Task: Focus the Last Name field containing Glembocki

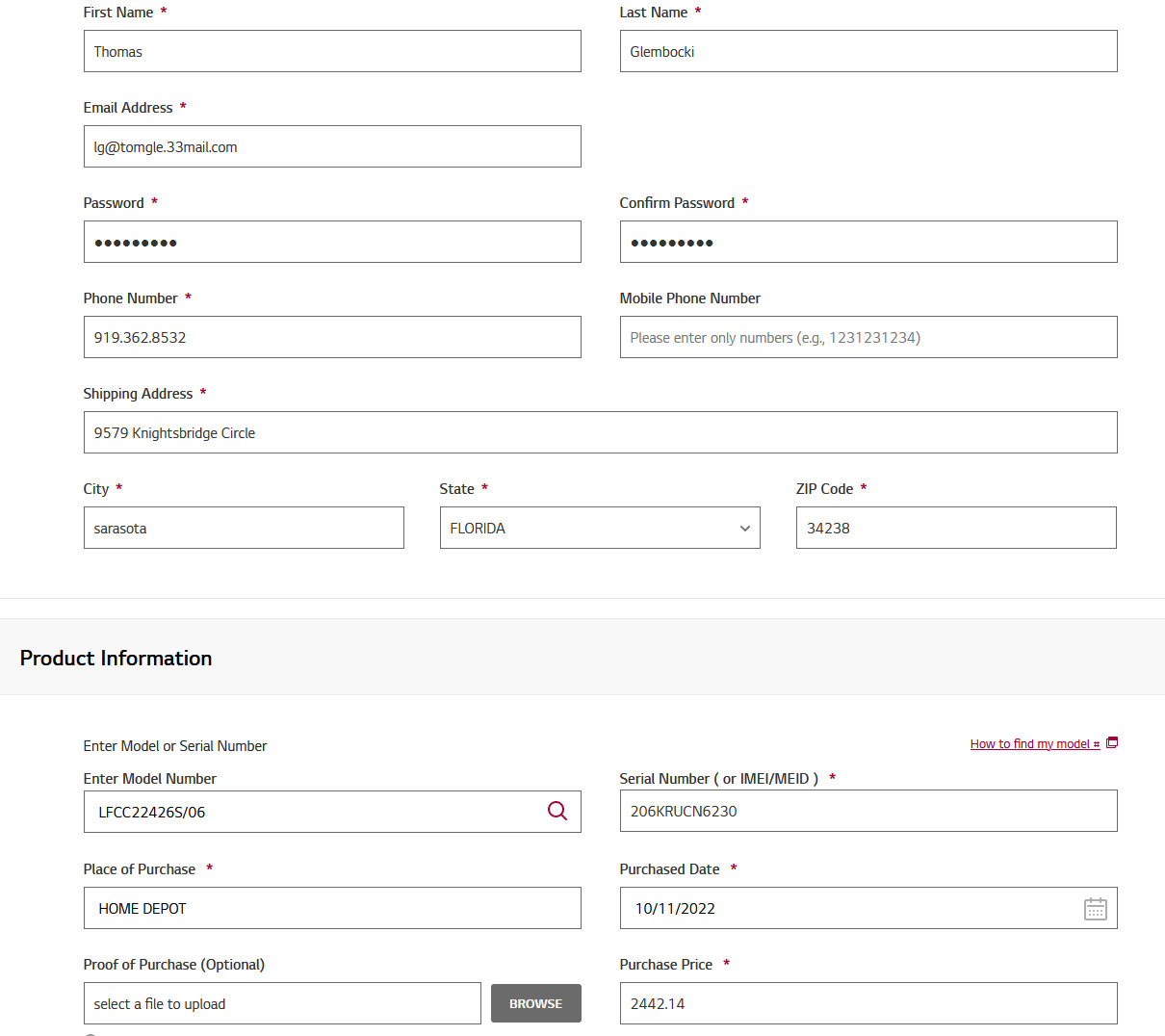Action: [x=868, y=51]
